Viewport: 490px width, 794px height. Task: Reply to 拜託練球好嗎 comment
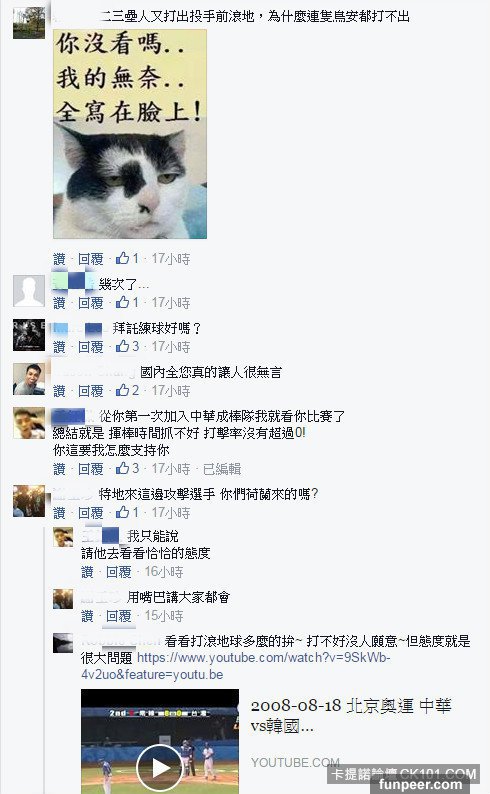click(x=91, y=347)
